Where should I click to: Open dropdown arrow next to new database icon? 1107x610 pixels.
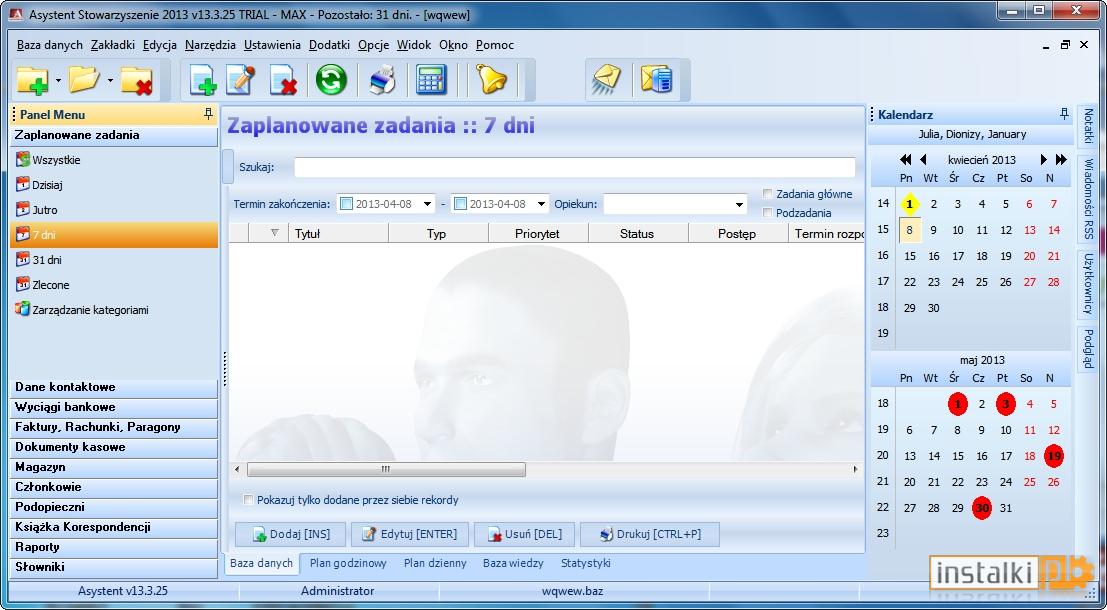(x=58, y=80)
